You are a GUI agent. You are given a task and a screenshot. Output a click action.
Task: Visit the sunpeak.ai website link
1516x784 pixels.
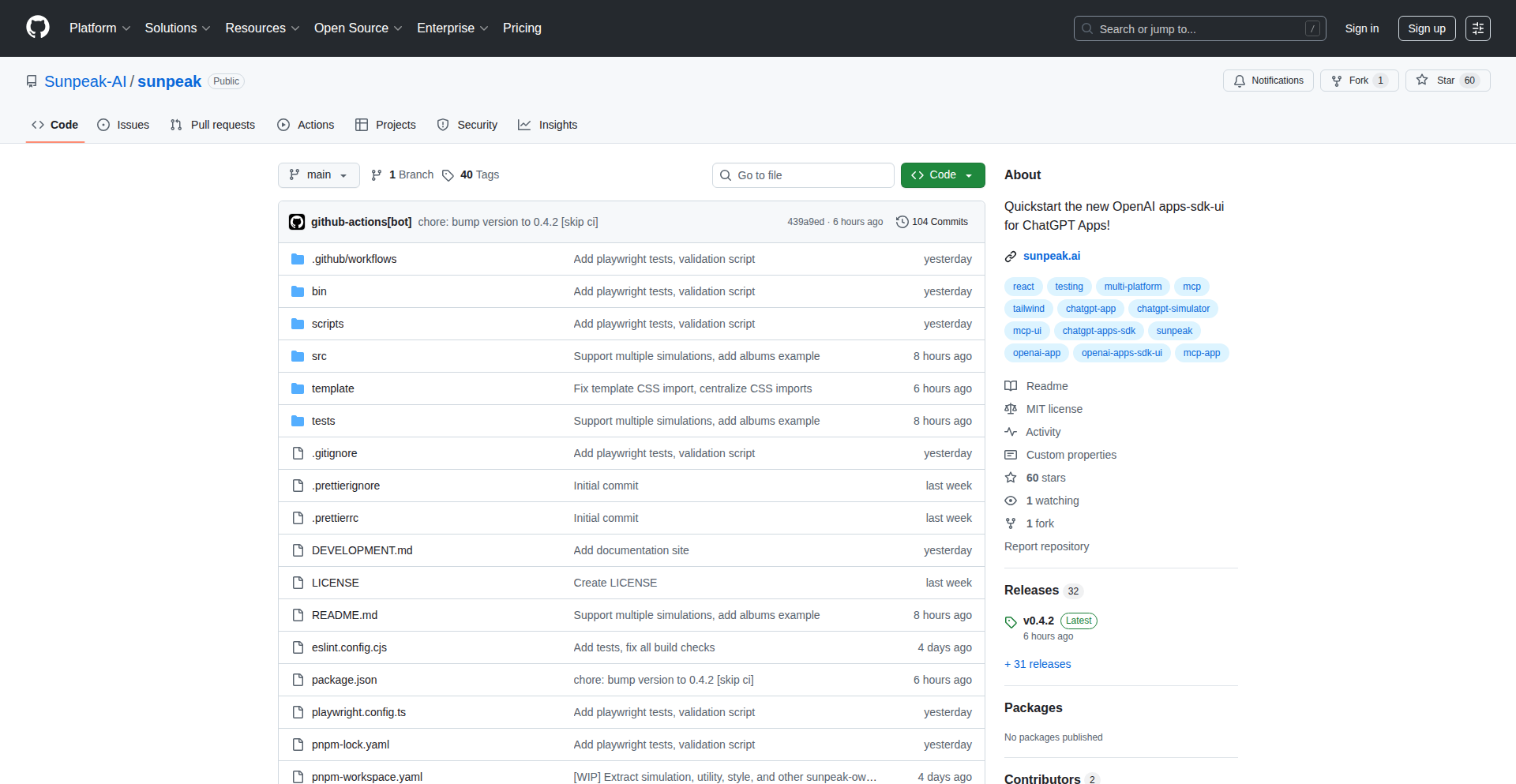[x=1052, y=256]
